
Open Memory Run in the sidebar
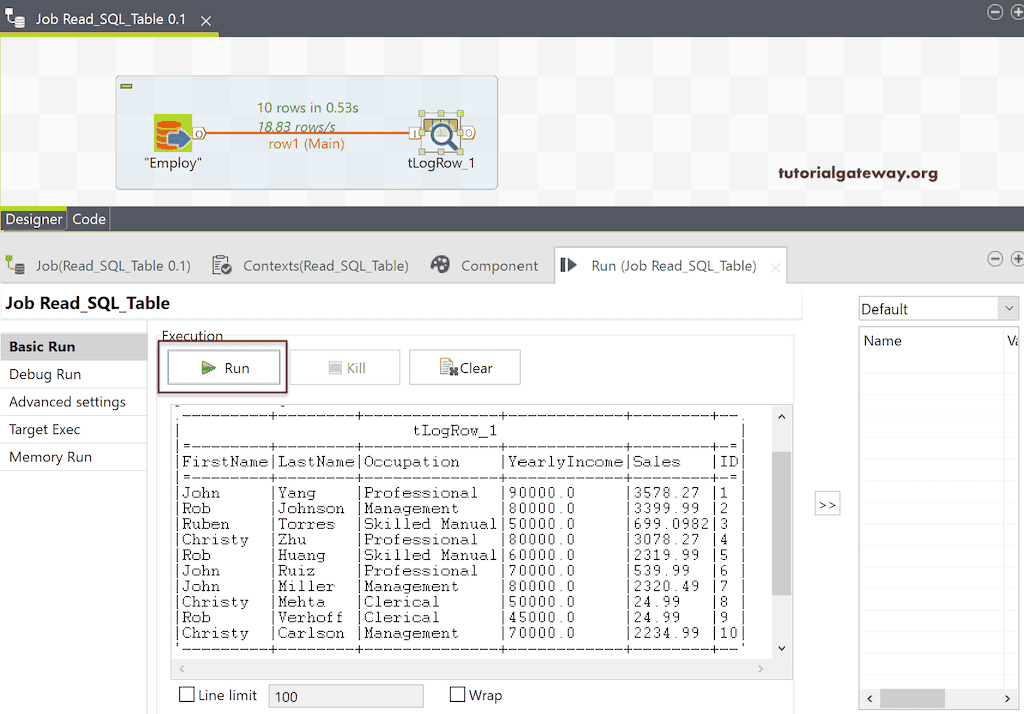(74, 457)
